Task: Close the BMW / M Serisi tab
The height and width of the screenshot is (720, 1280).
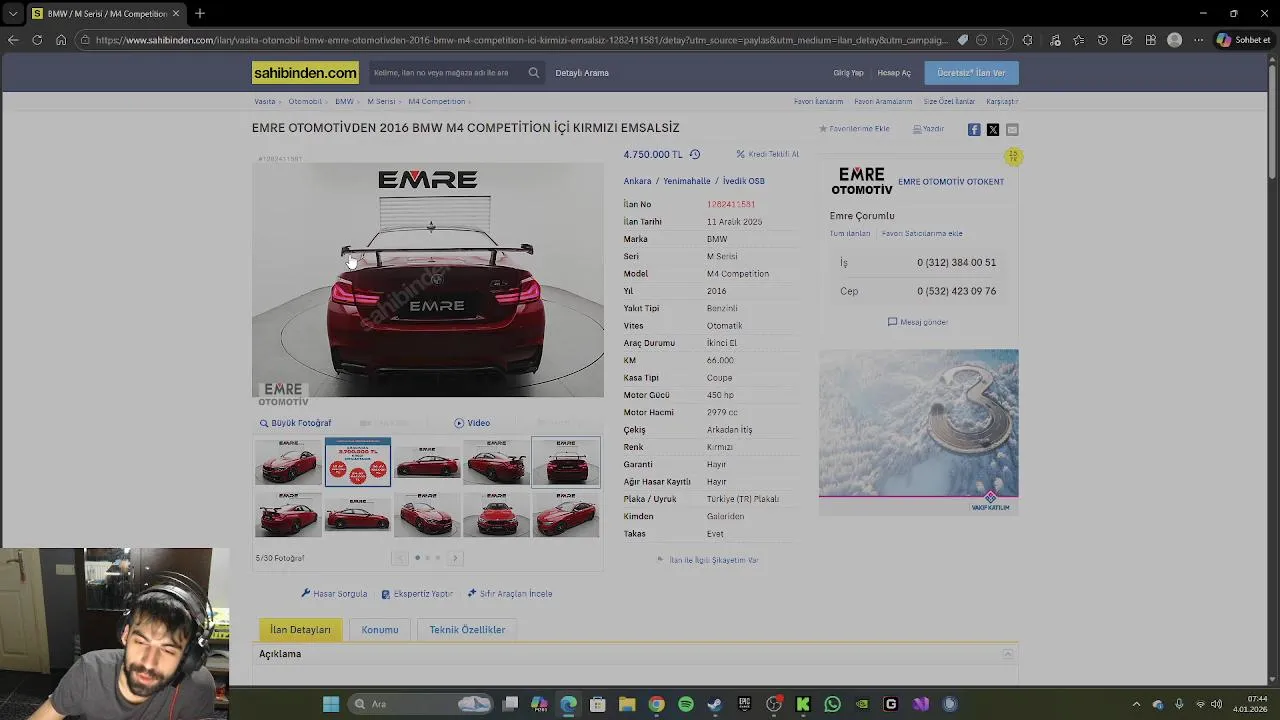Action: [176, 14]
